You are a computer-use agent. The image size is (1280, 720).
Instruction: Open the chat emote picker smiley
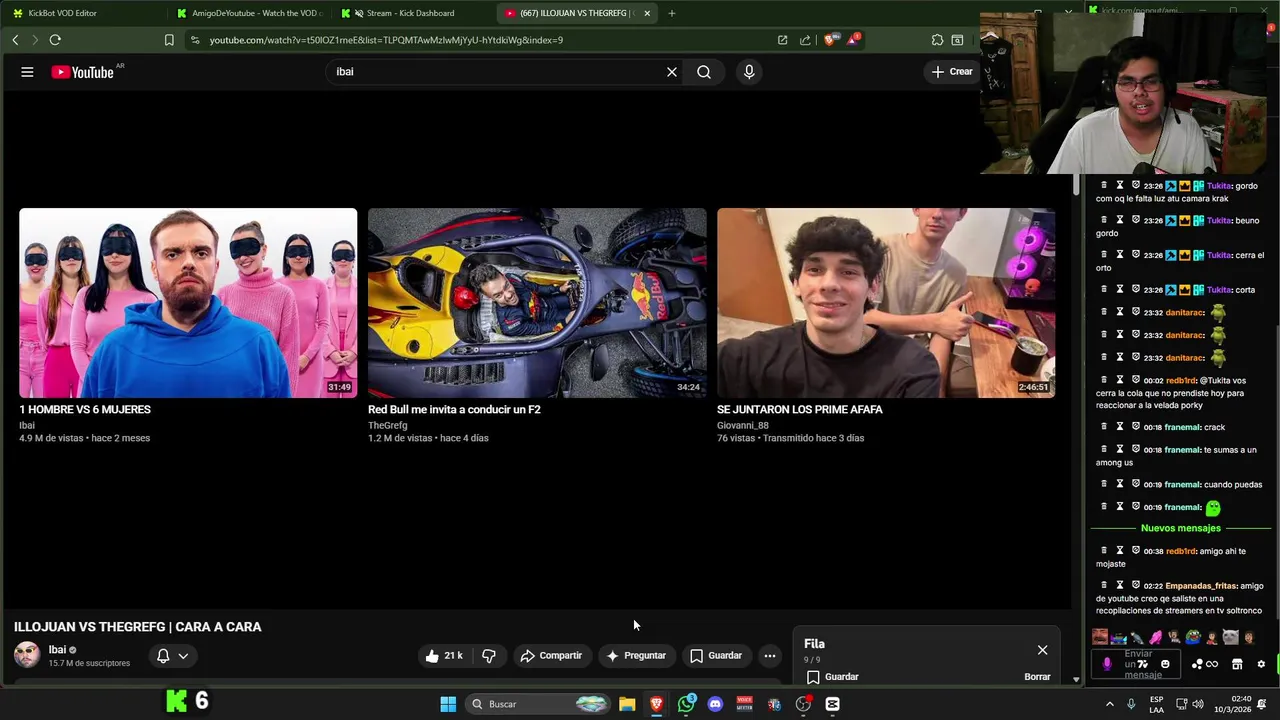tap(1165, 664)
